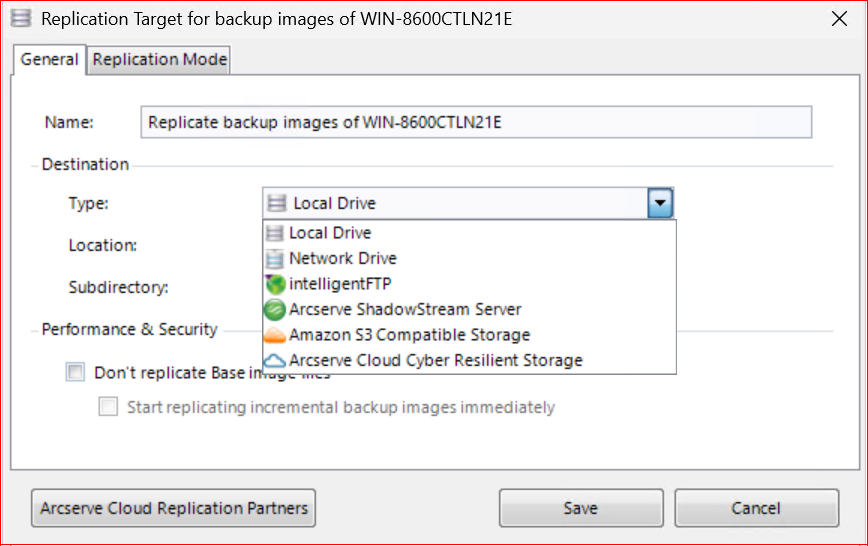Click the Type label
This screenshot has height=546, width=868.
pyautogui.click(x=89, y=203)
